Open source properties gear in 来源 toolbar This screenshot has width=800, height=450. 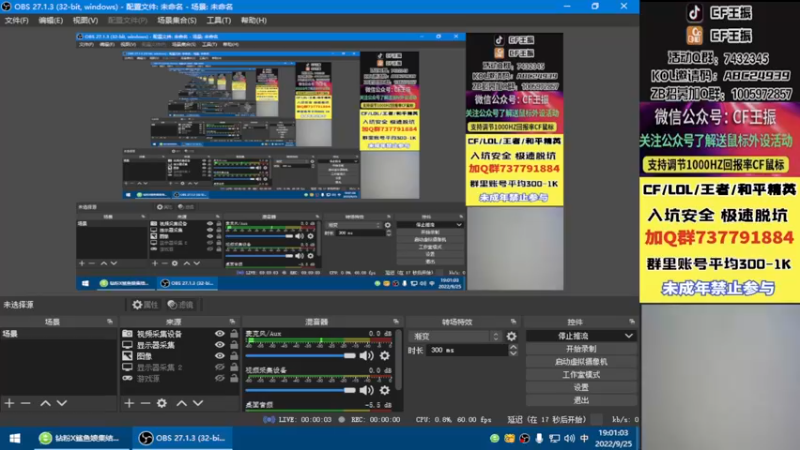162,403
